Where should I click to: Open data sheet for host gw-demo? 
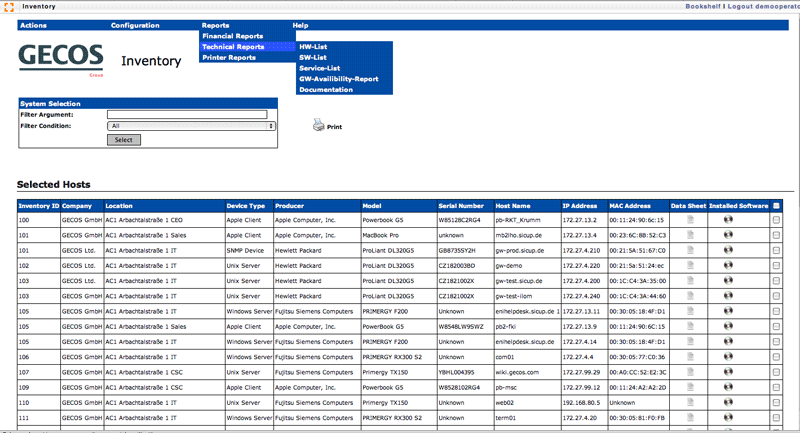[x=690, y=265]
